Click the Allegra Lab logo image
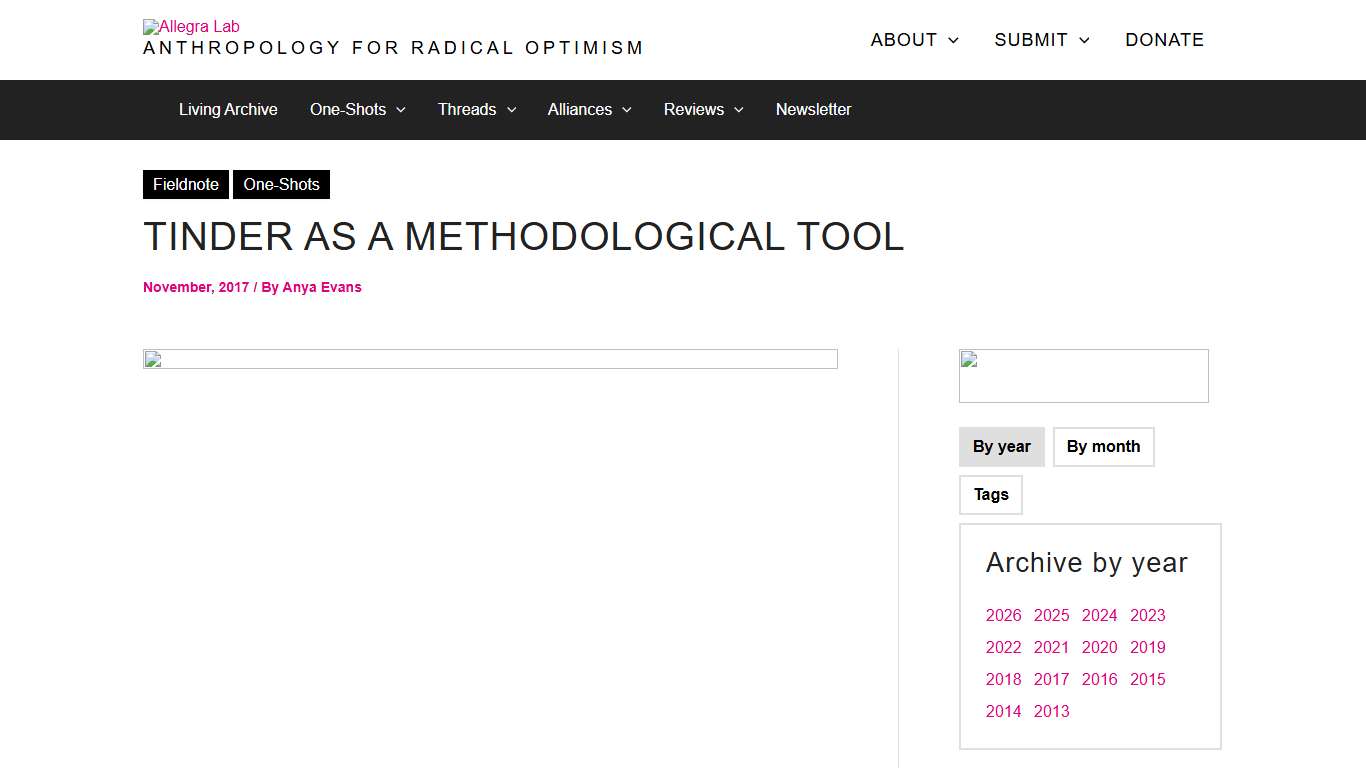The image size is (1366, 768). click(x=190, y=26)
